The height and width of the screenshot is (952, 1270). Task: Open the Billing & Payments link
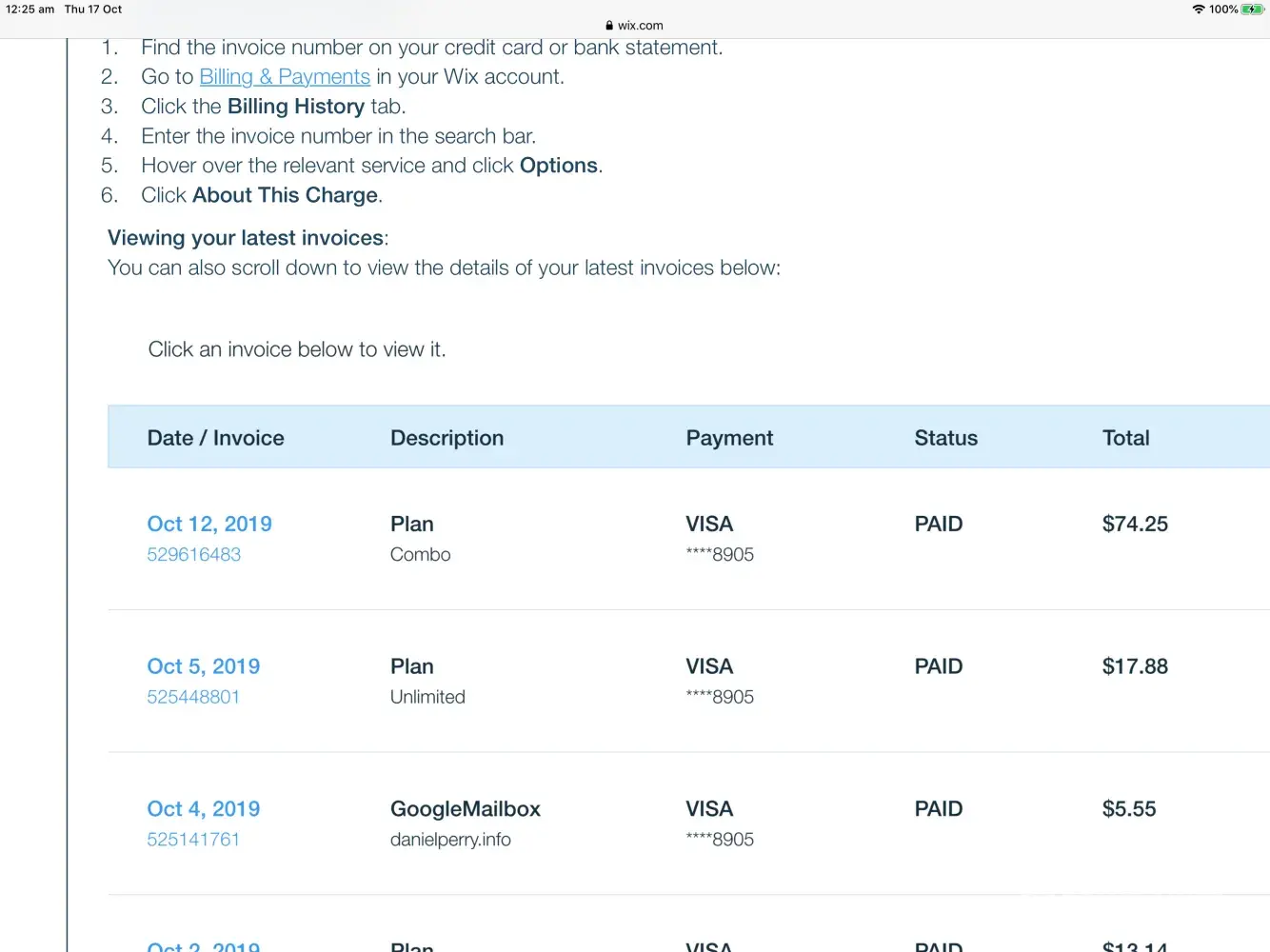click(284, 77)
